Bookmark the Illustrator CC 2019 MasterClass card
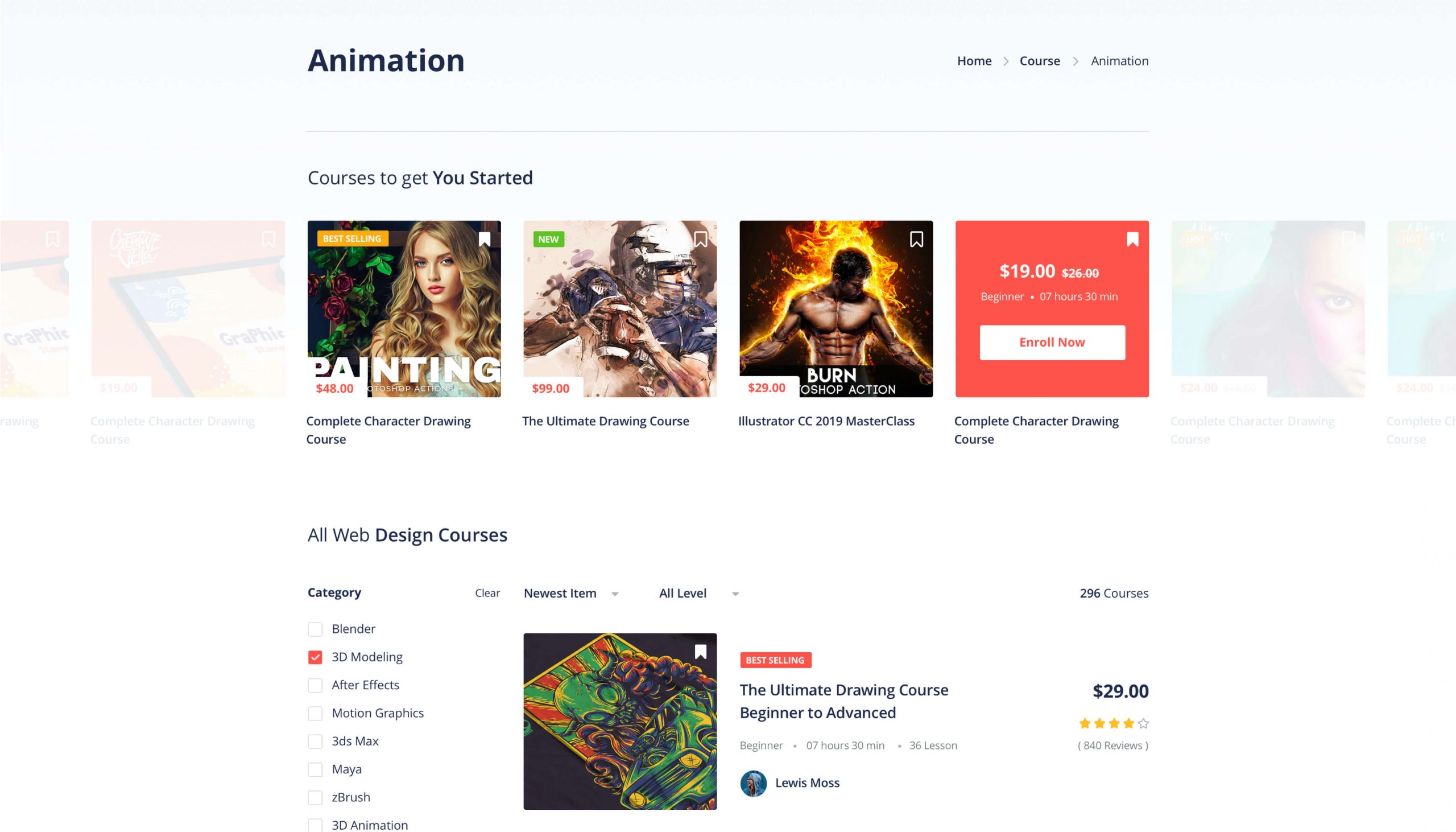The image size is (1456, 832). pos(916,239)
